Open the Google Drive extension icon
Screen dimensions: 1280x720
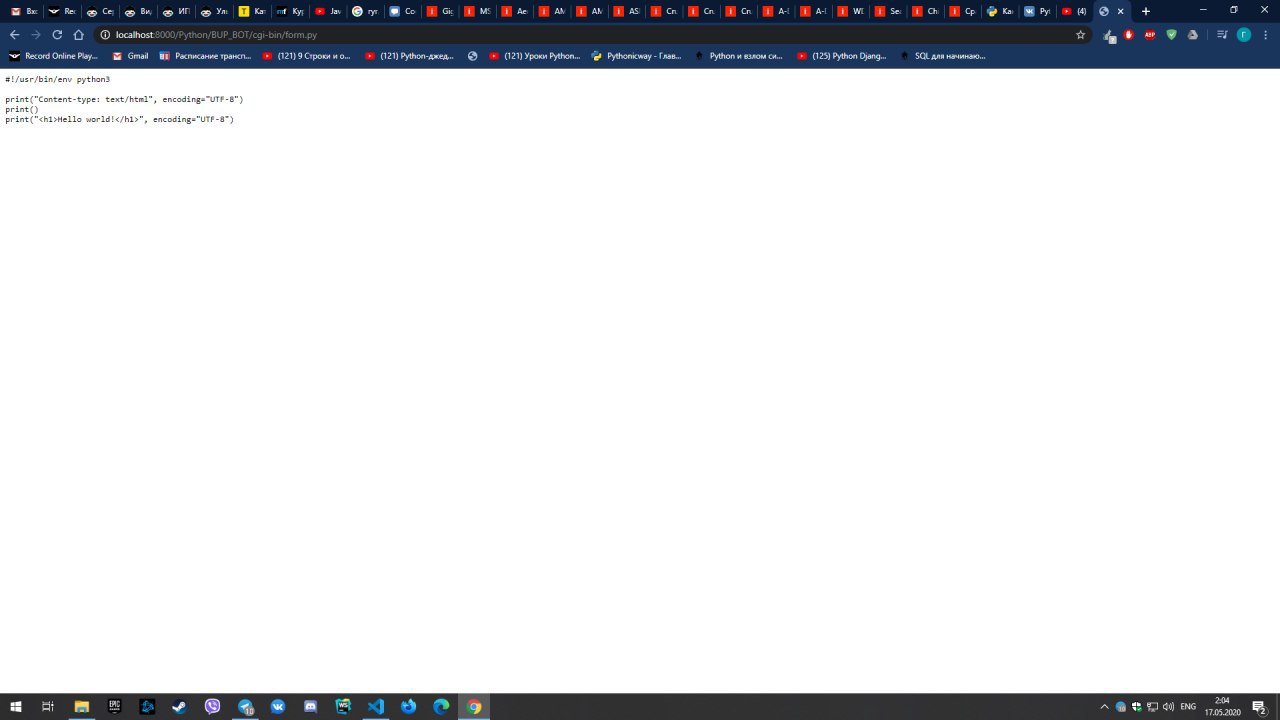tap(1192, 34)
